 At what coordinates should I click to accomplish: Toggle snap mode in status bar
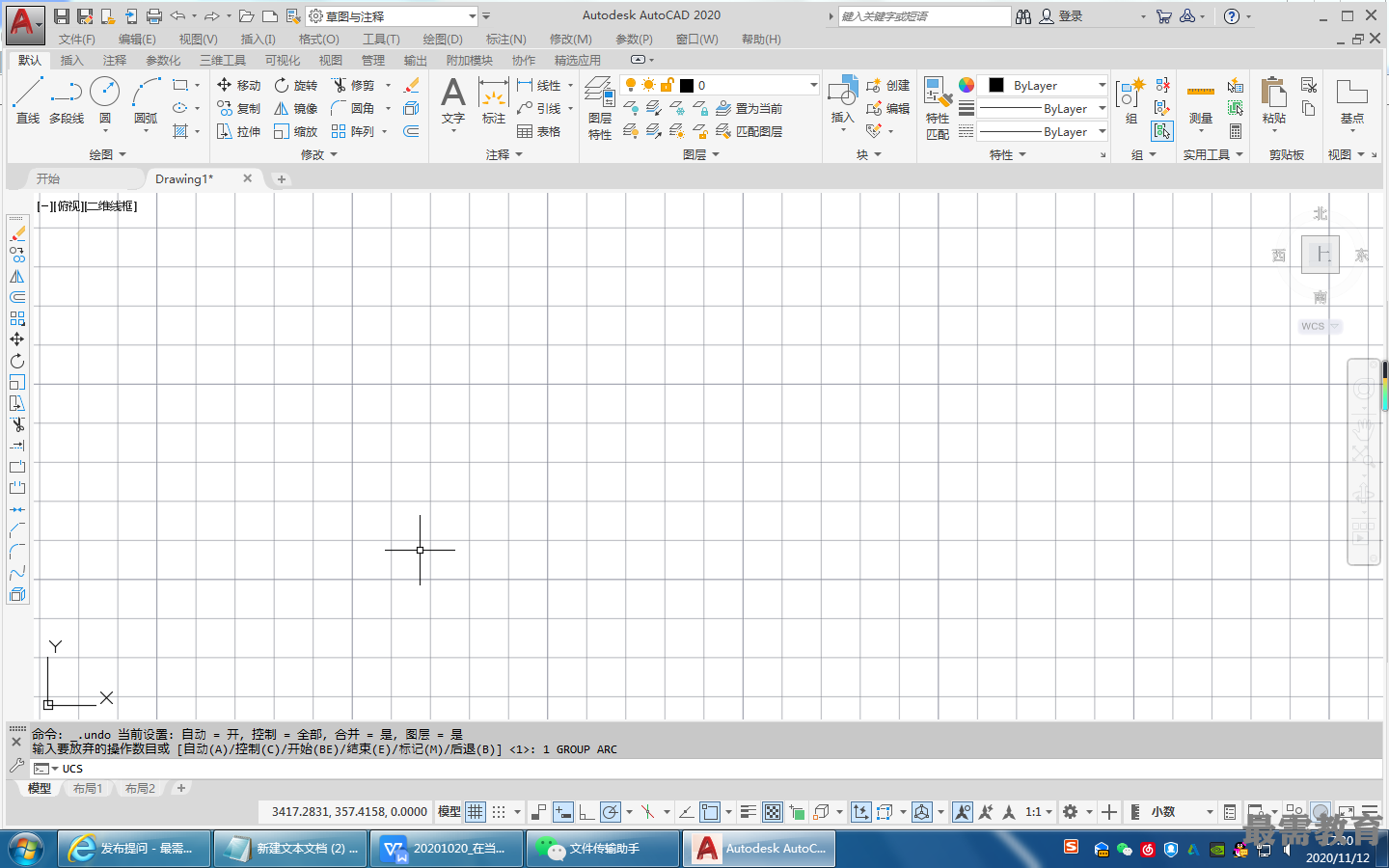point(499,812)
